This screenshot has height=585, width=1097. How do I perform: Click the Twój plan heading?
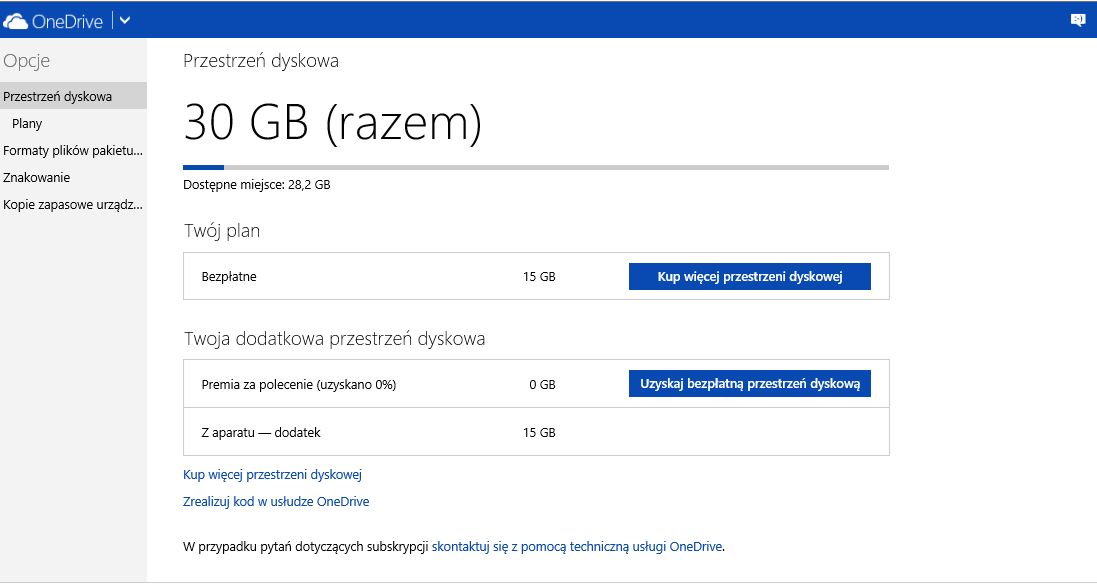coord(222,231)
